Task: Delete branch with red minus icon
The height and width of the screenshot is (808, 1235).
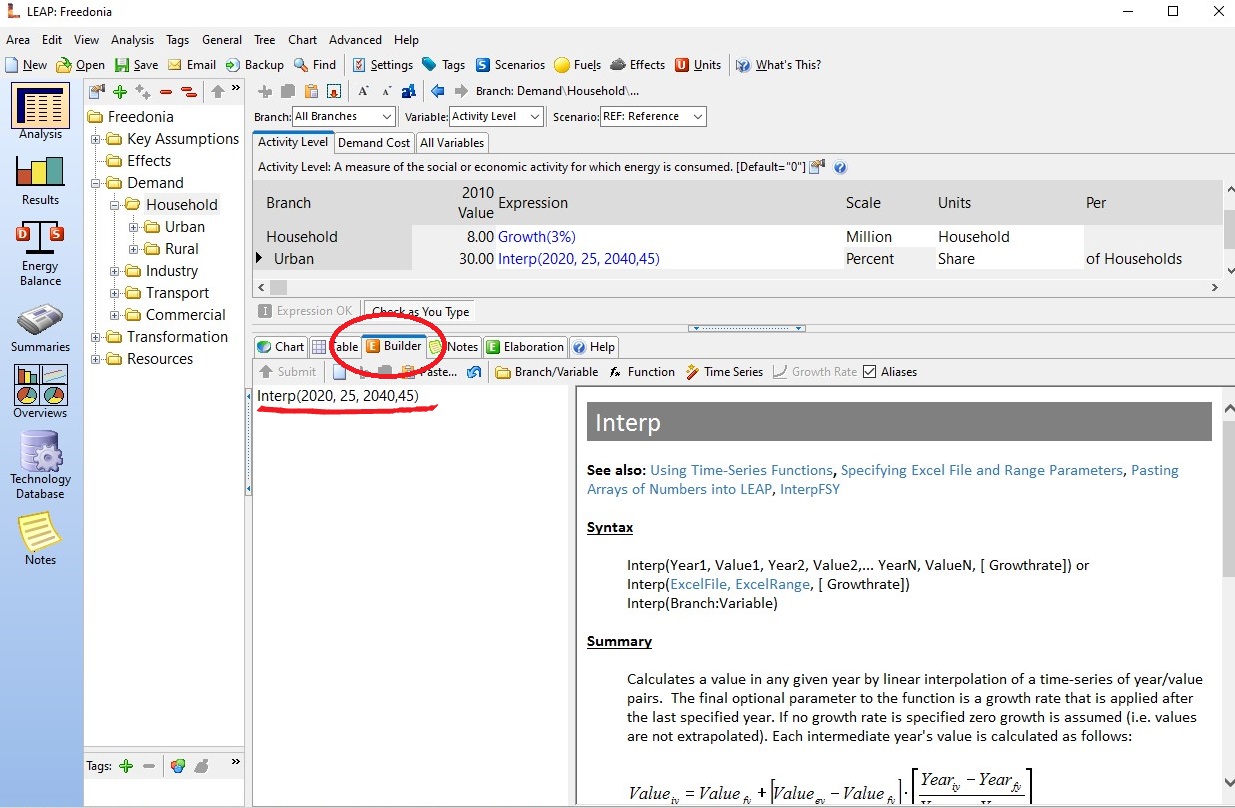Action: (x=165, y=92)
